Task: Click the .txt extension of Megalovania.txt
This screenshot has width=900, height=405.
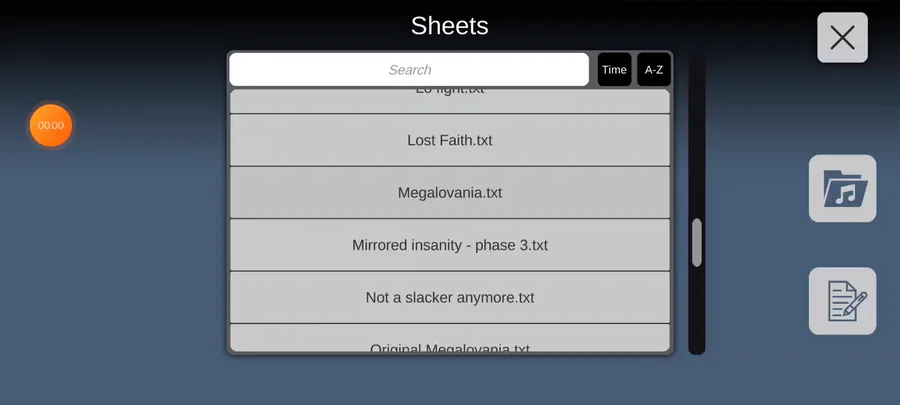Action: pyautogui.click(x=490, y=193)
